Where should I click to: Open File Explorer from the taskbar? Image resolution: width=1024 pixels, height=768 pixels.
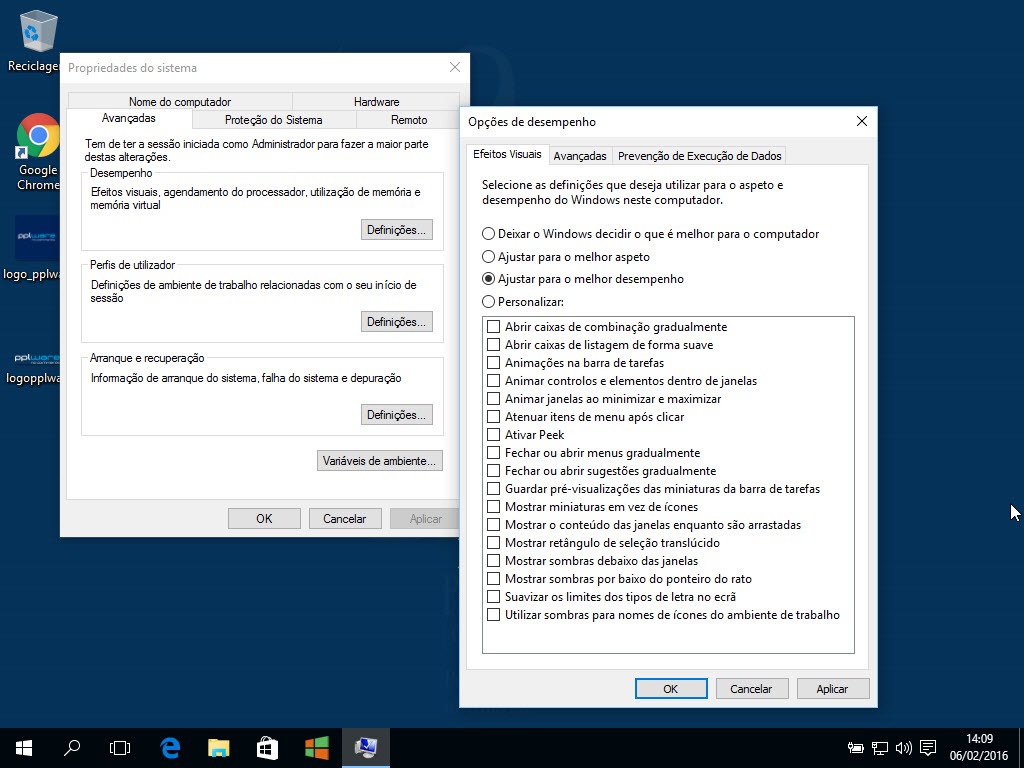coord(219,747)
